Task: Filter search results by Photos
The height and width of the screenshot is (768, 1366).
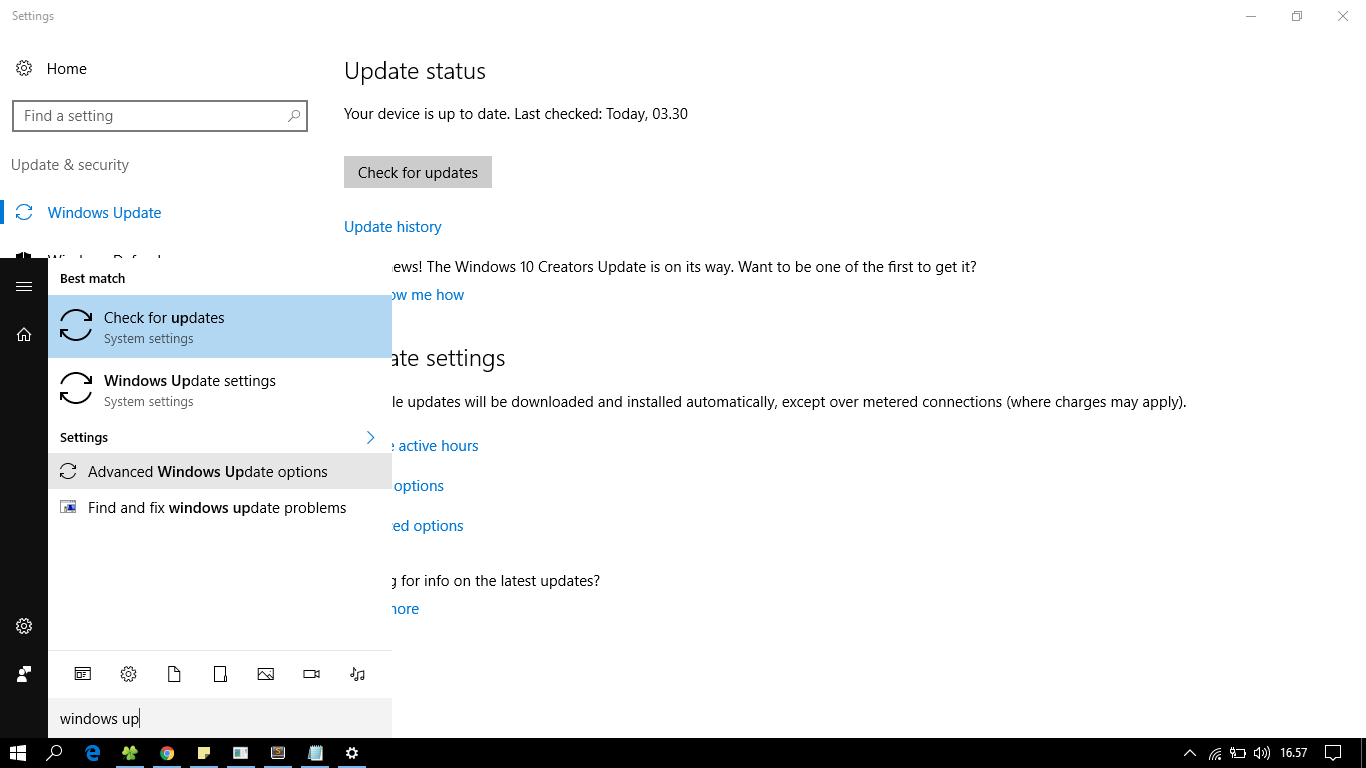Action: click(x=266, y=674)
